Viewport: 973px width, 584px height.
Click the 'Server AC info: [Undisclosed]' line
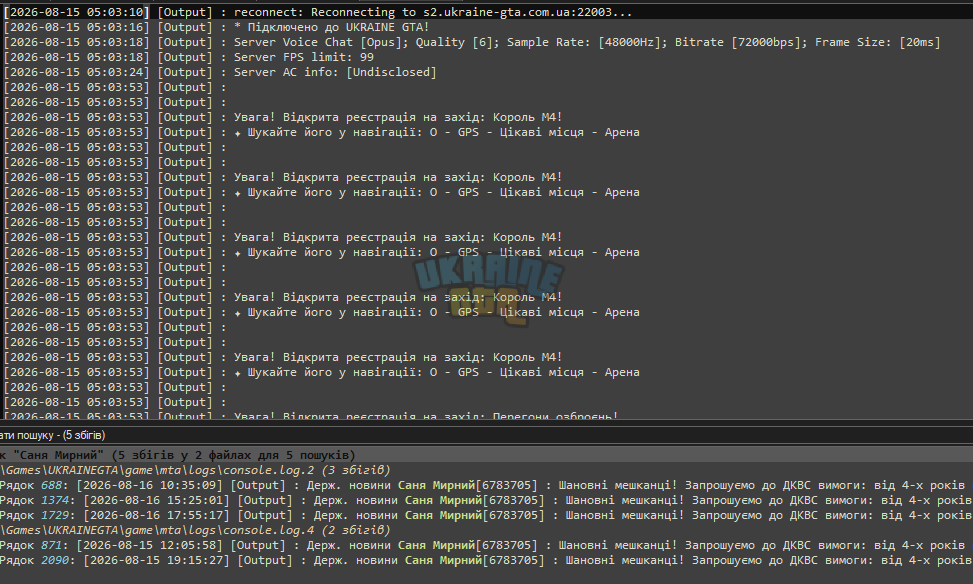[220, 72]
